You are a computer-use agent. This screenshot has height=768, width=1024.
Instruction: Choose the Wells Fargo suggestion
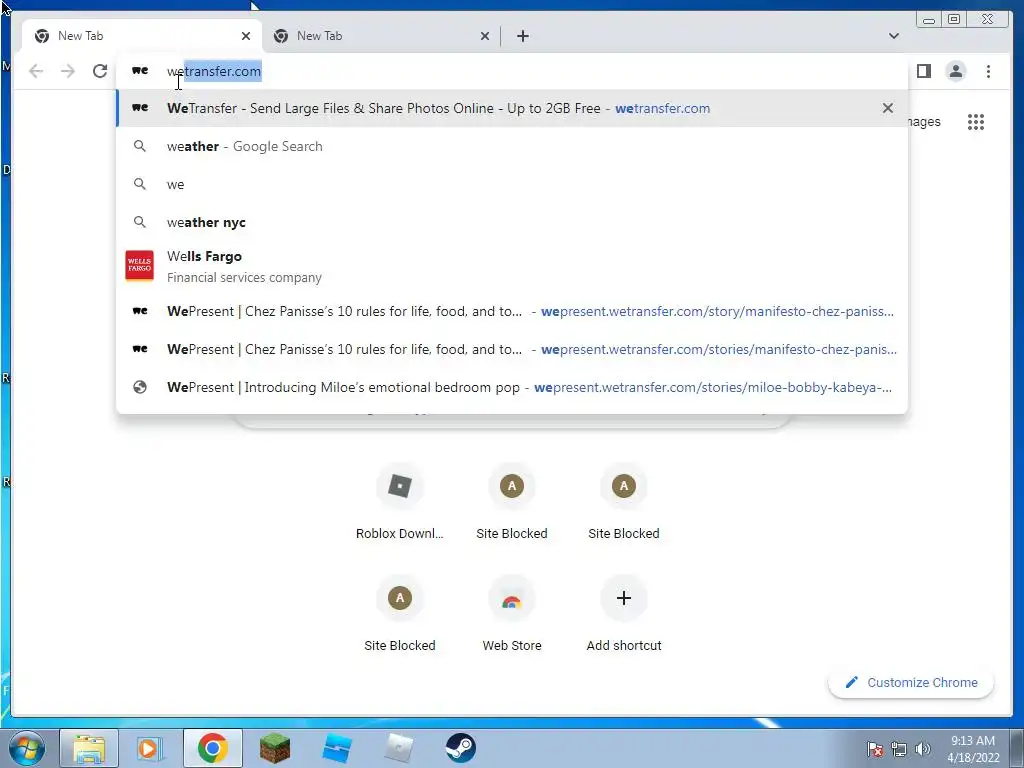pos(512,266)
